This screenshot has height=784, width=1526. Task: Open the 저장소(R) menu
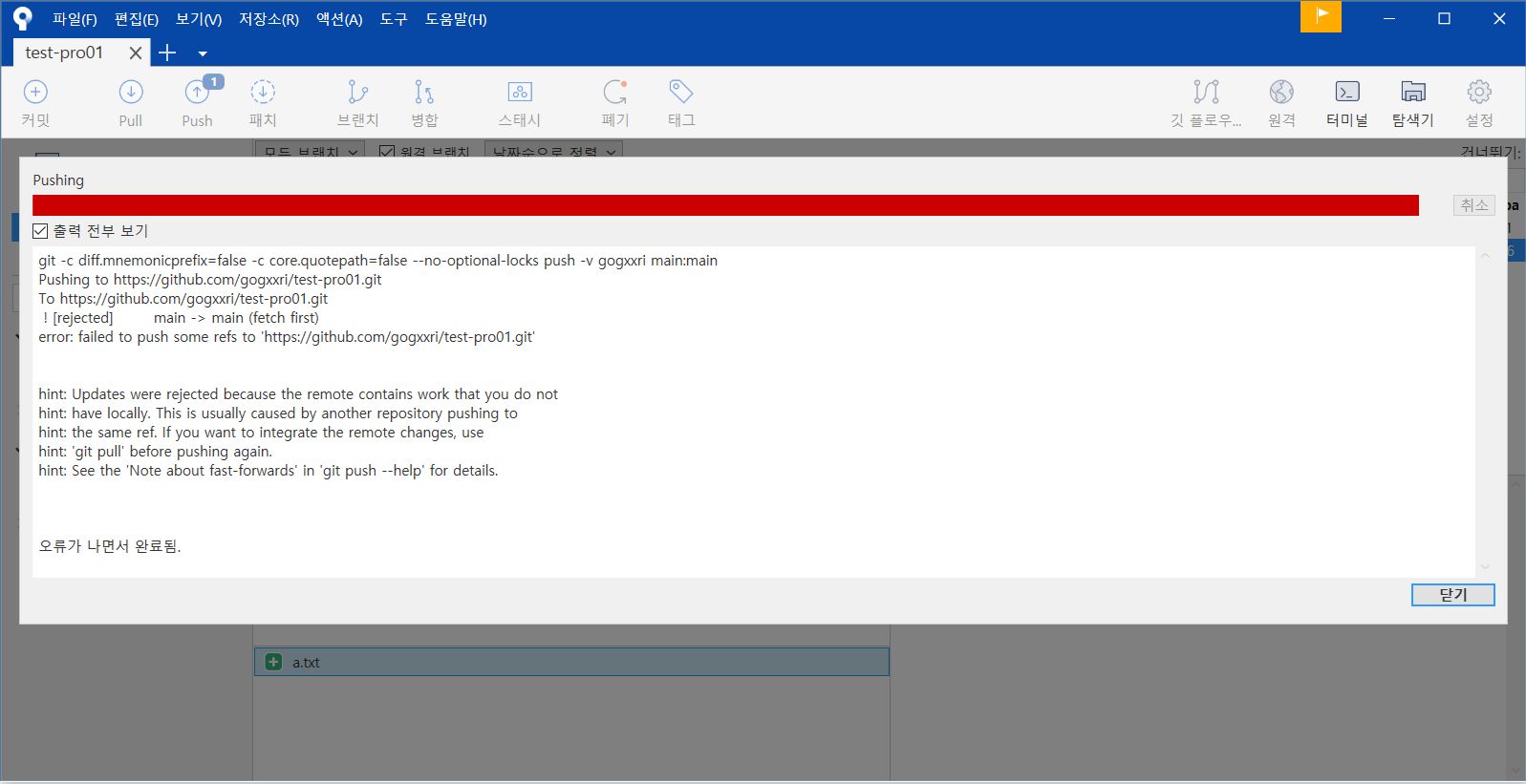click(x=269, y=19)
